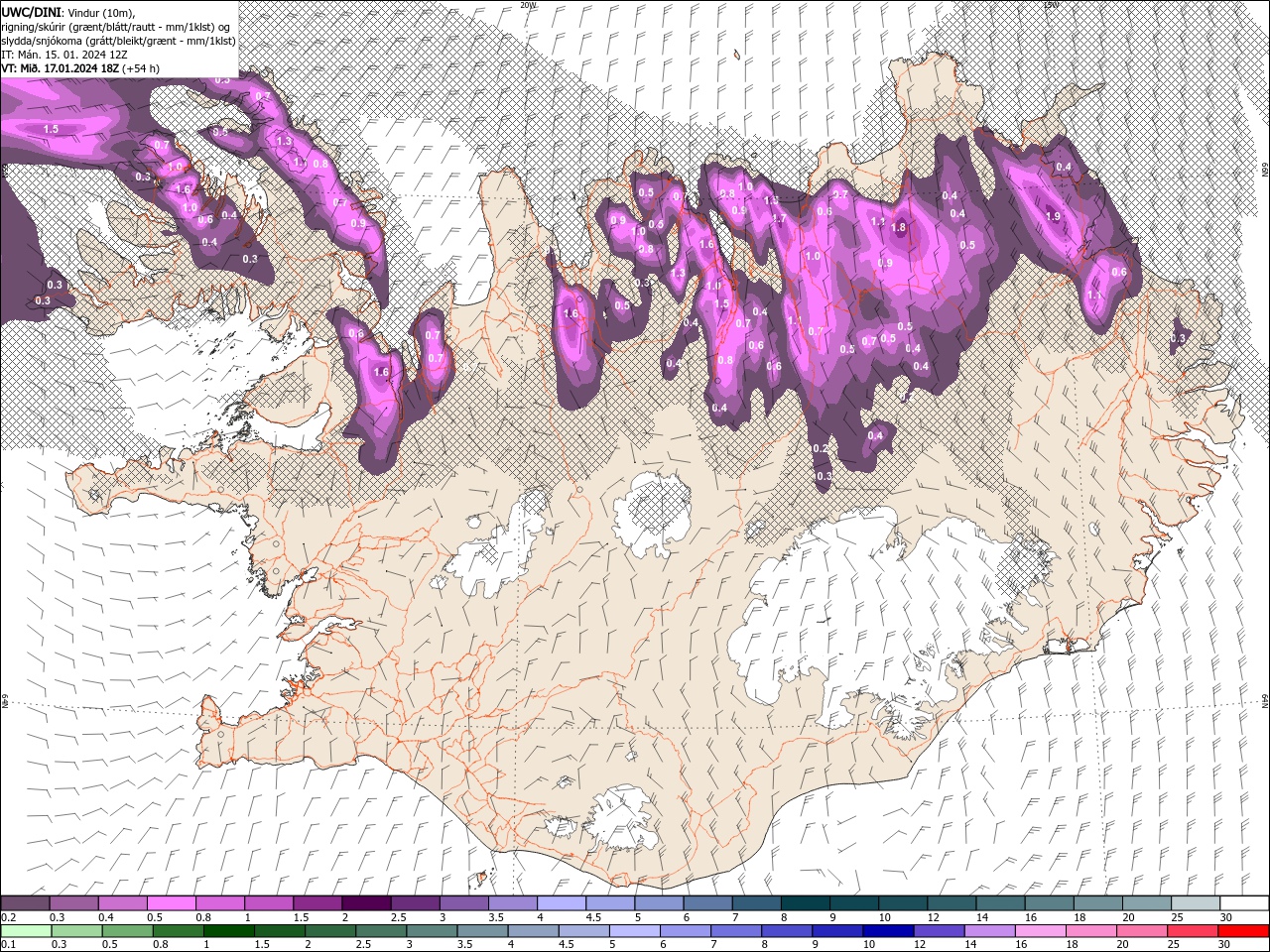Click the 'VT: Mið. 17.01.2024 18Z (+54 h)' line
The width and height of the screenshot is (1270, 952).
click(x=81, y=68)
